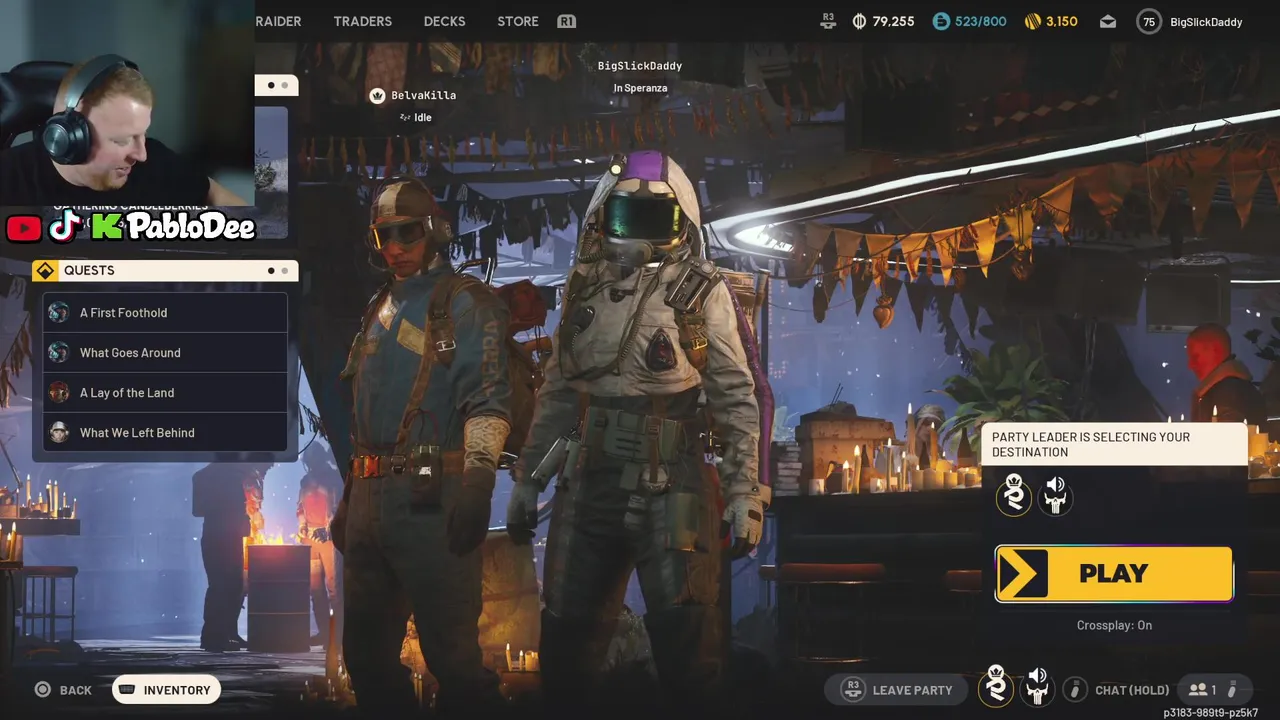Click the portrait icon for What We Left Behind

tap(59, 433)
